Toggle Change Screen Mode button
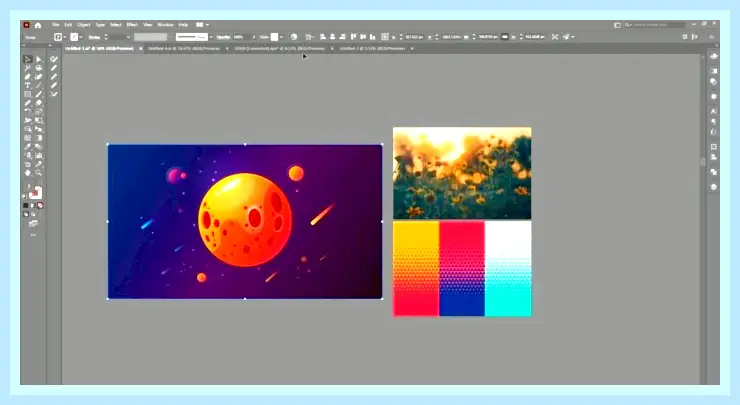The width and height of the screenshot is (740, 405). (x=33, y=223)
